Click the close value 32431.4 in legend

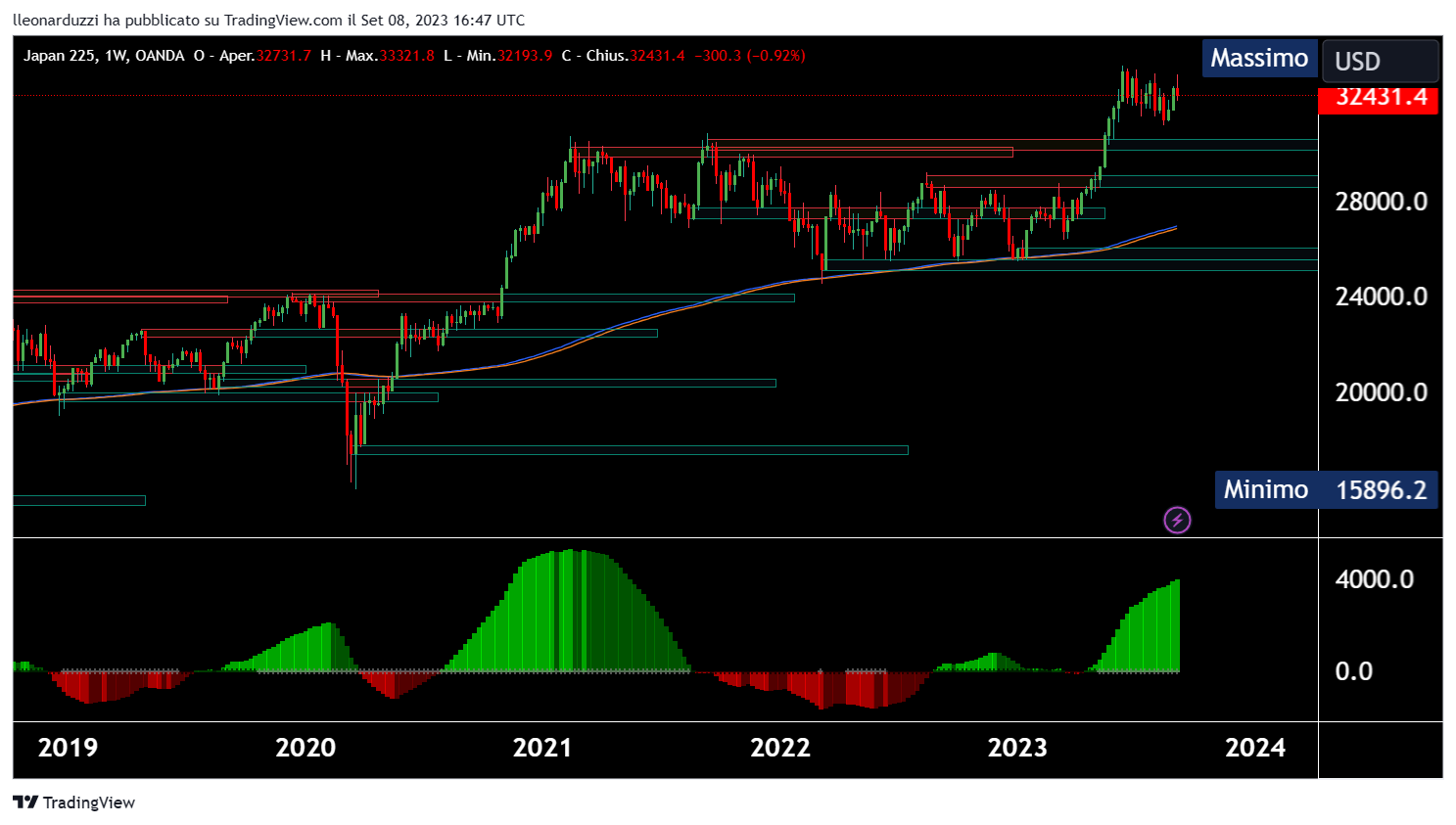657,56
